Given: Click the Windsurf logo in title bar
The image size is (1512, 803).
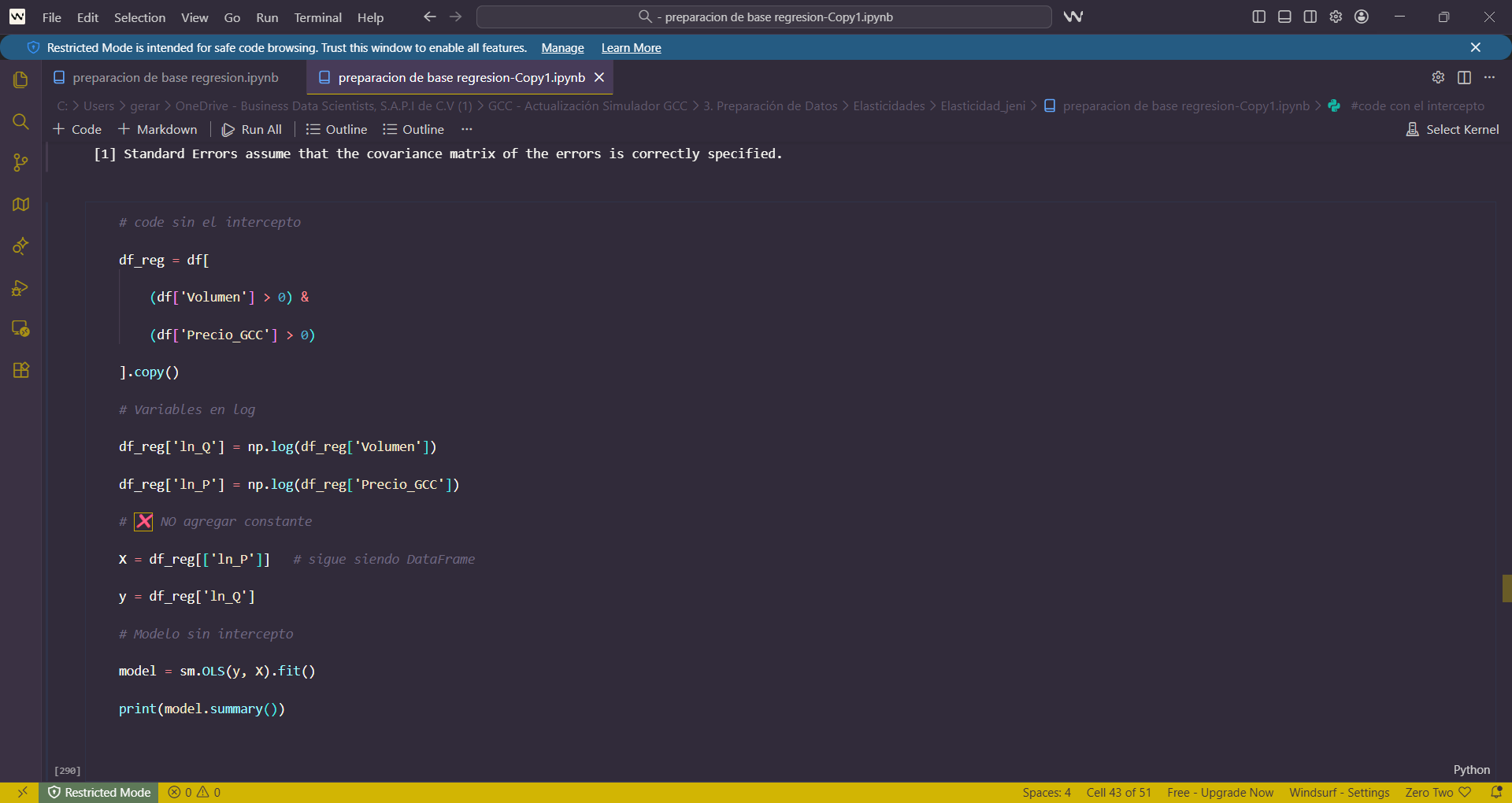Looking at the screenshot, I should click(x=17, y=17).
